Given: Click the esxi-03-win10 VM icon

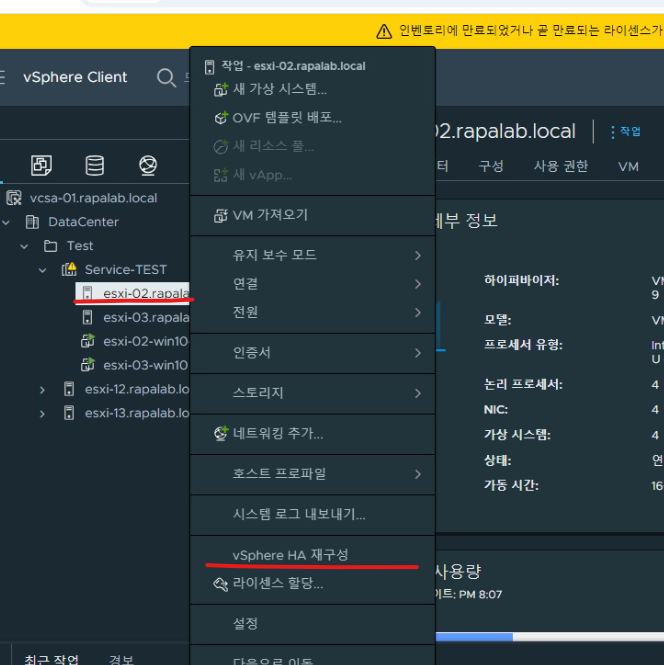Looking at the screenshot, I should click(88, 365).
